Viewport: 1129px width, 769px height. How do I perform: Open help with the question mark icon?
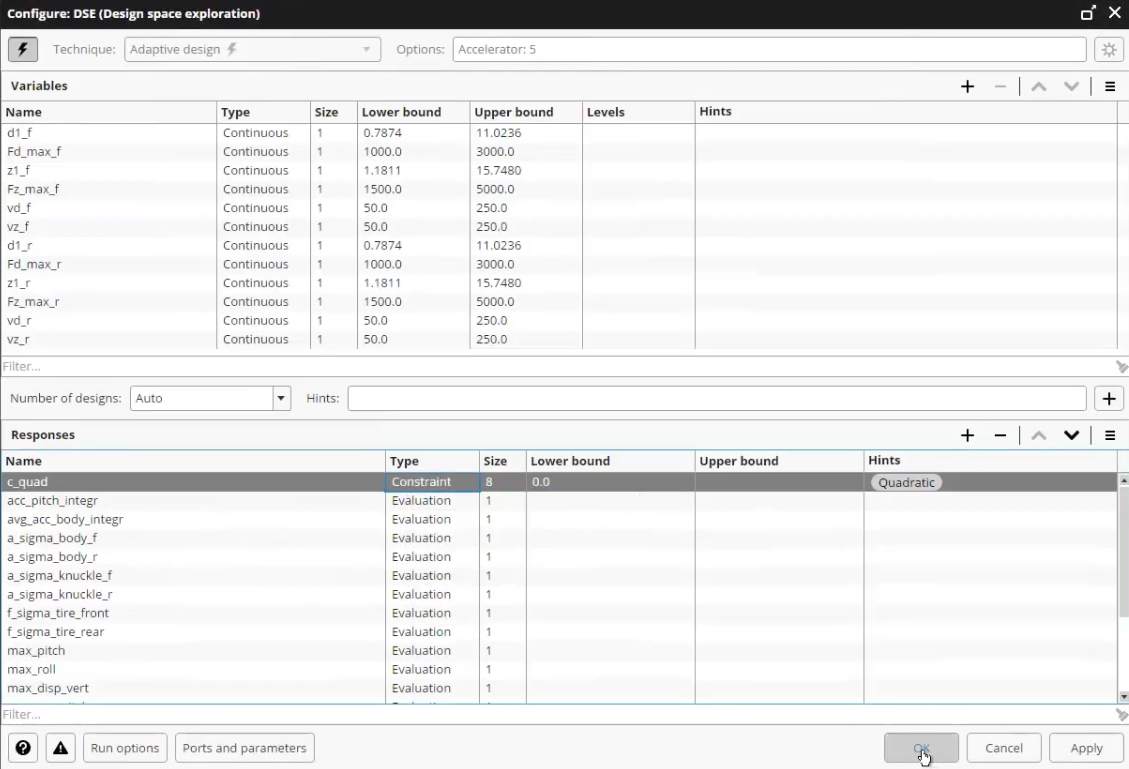pyautogui.click(x=23, y=747)
